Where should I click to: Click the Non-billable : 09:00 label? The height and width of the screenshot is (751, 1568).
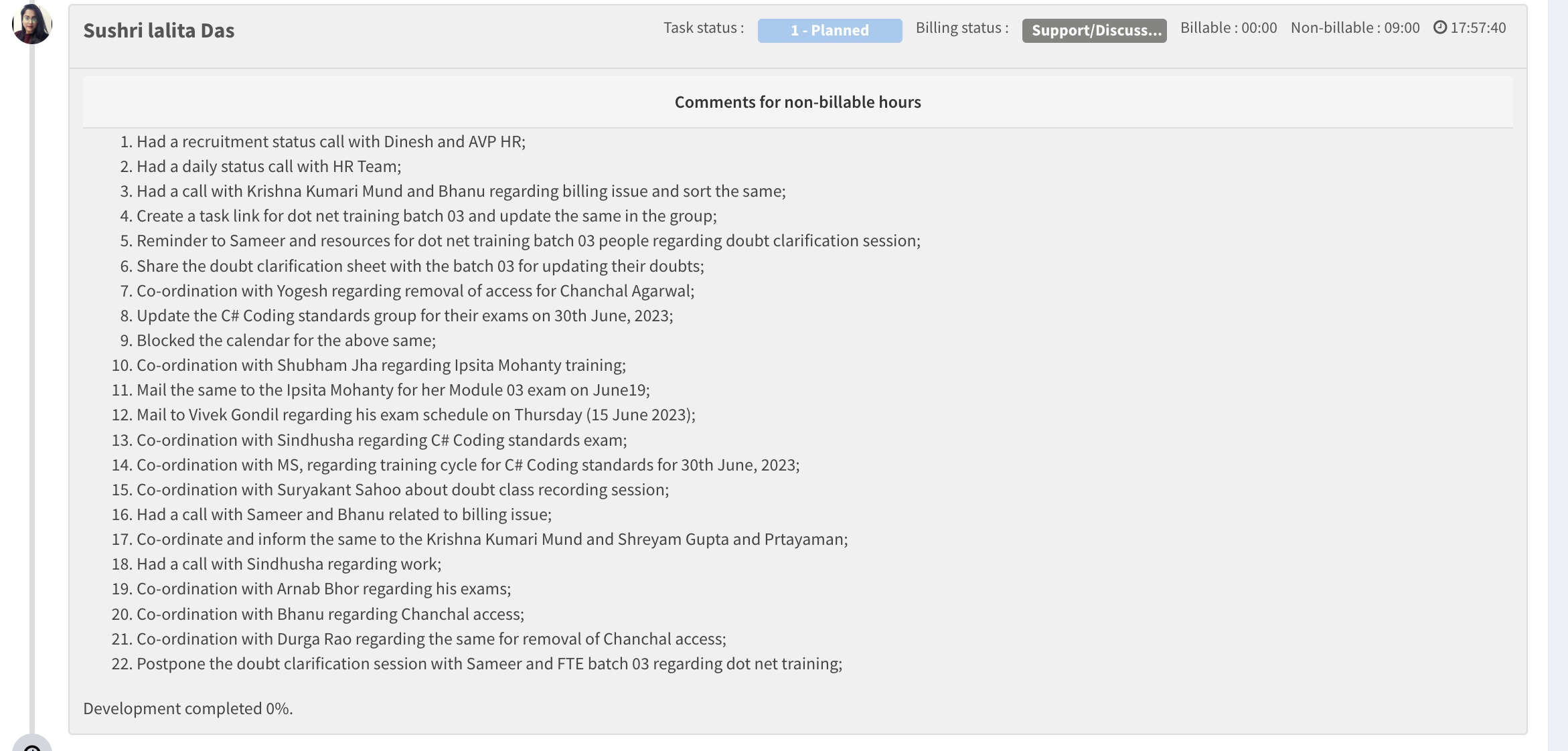(1354, 27)
